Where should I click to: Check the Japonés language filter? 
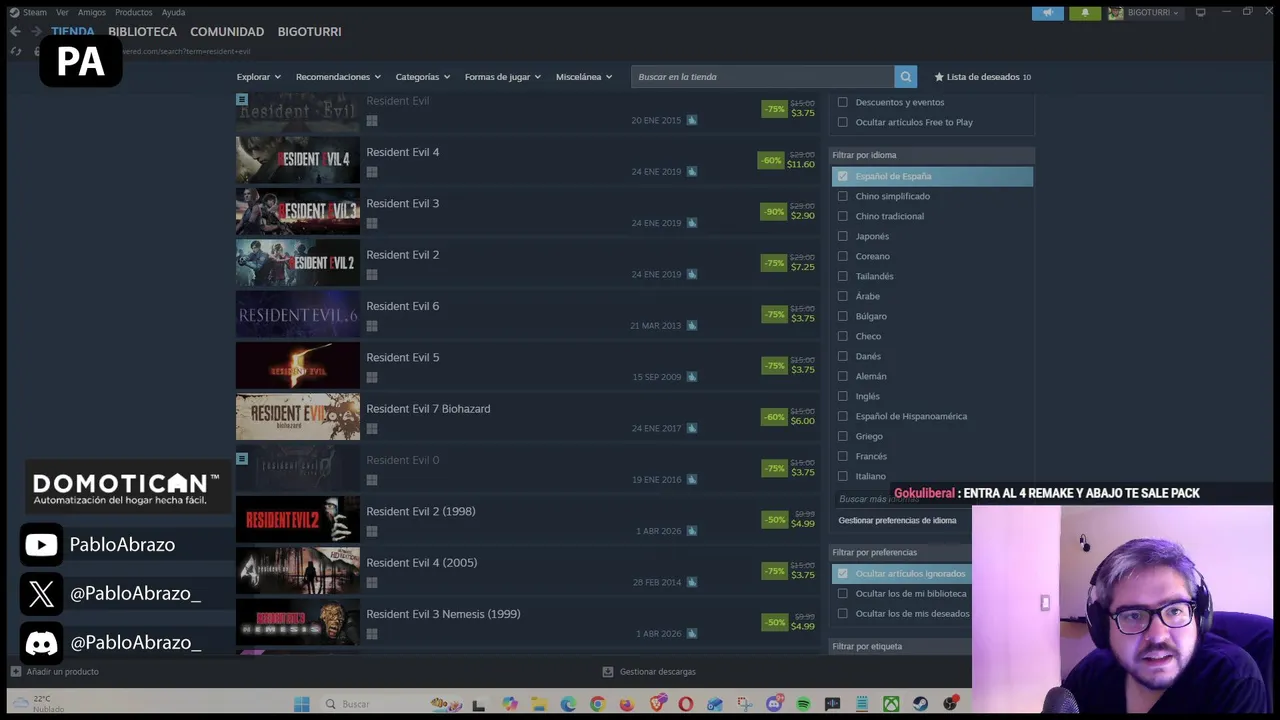pyautogui.click(x=842, y=236)
